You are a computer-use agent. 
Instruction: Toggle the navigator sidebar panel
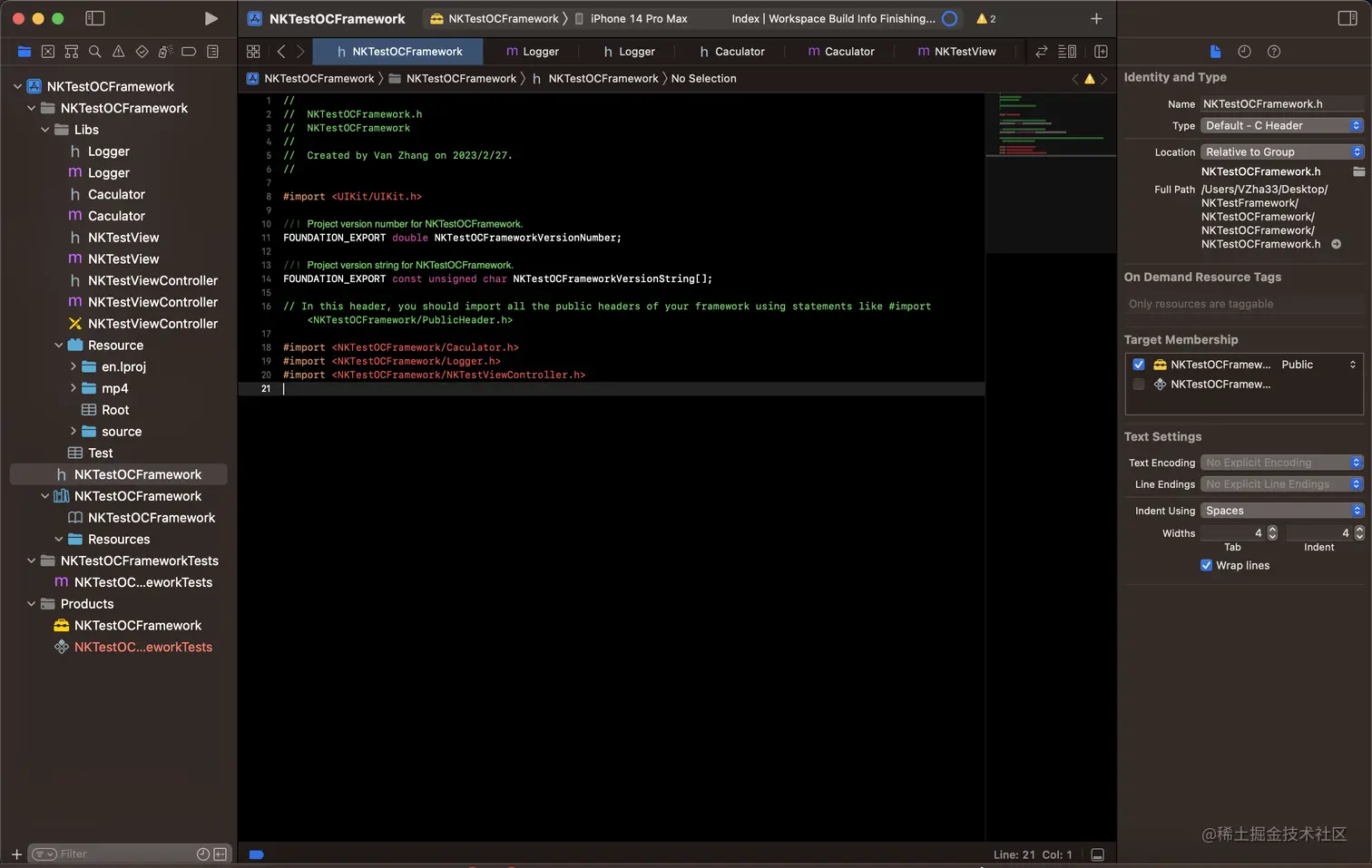click(94, 18)
